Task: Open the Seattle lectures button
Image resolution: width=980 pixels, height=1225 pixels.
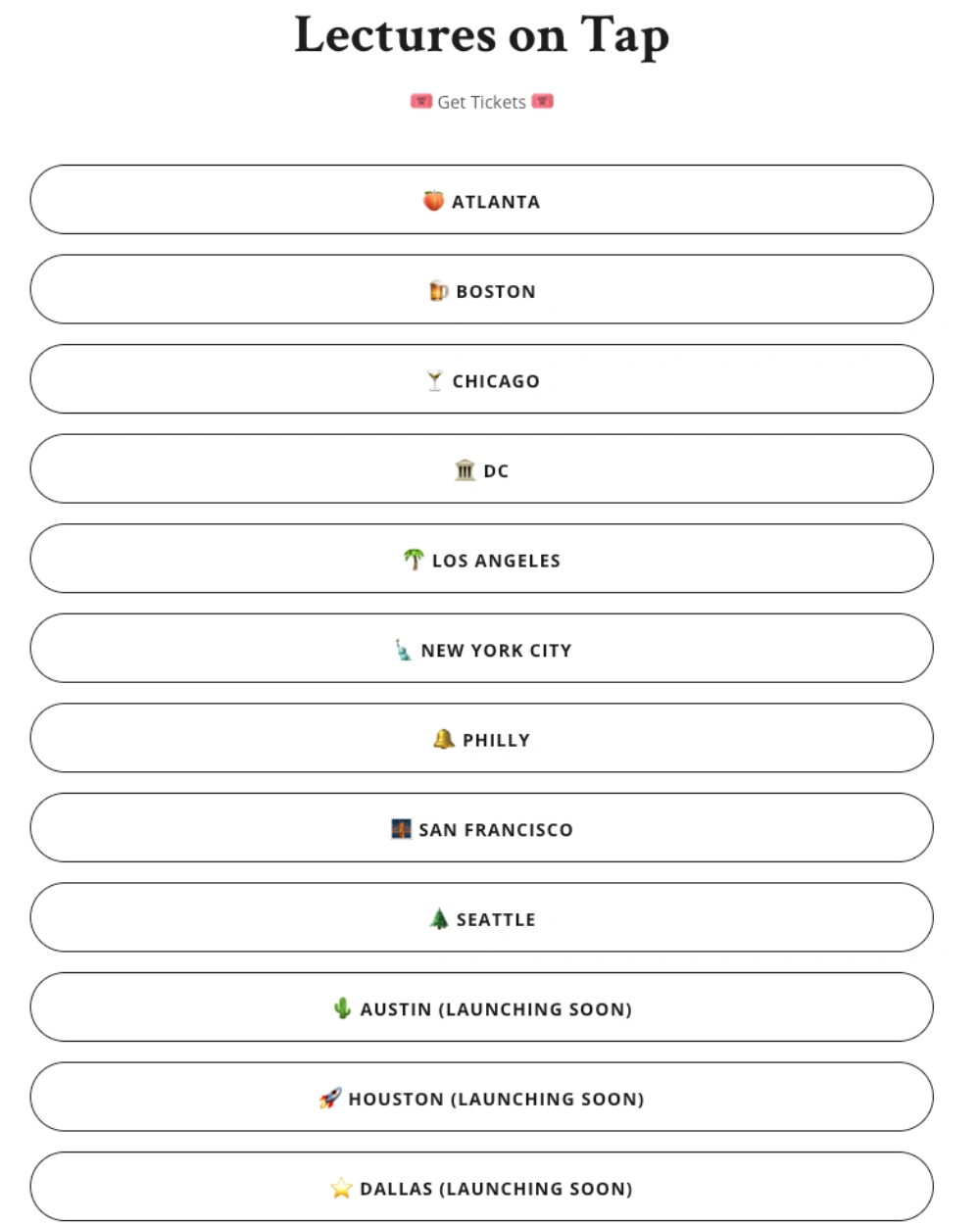Action: click(481, 917)
